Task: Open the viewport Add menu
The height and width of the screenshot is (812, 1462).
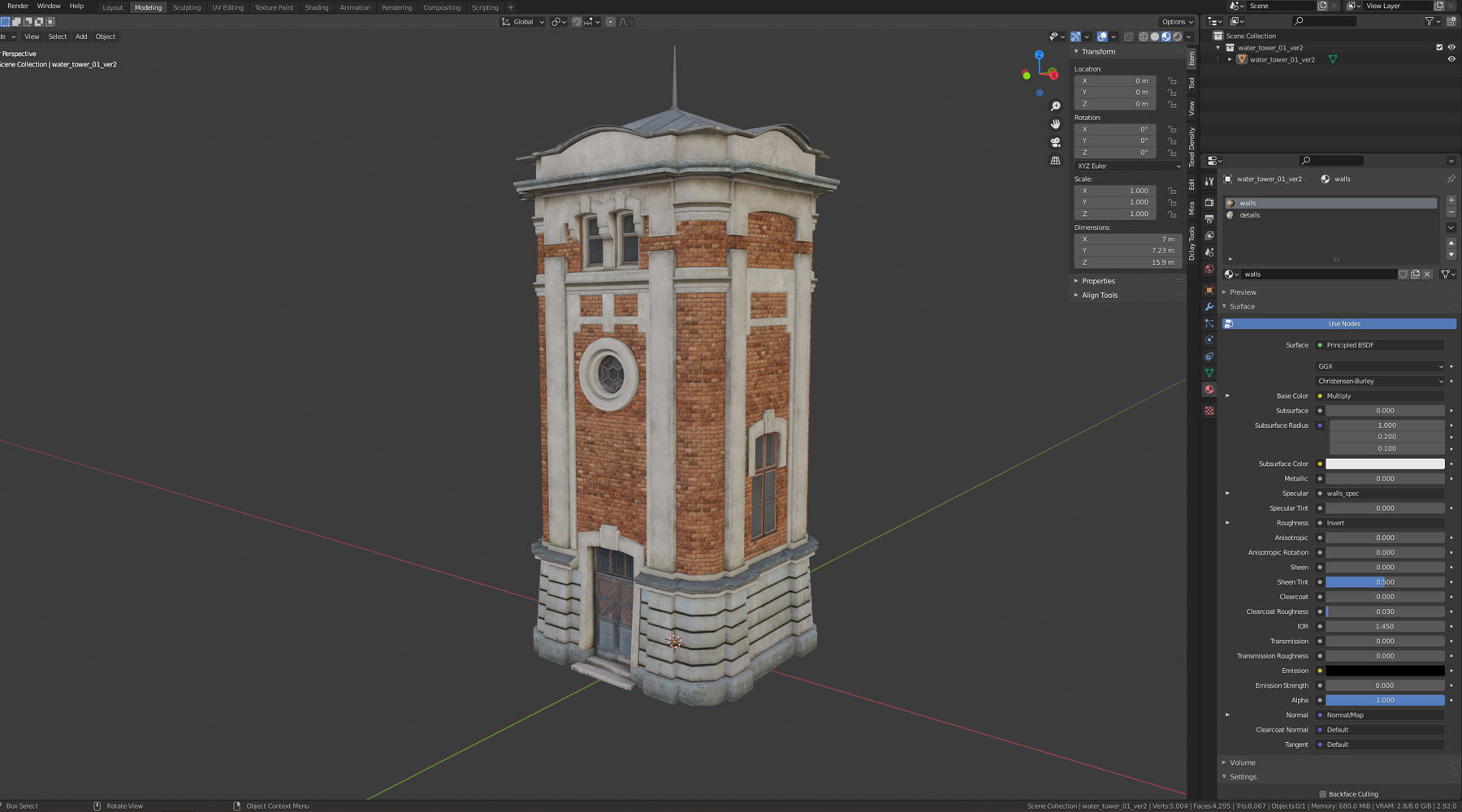Action: [81, 37]
